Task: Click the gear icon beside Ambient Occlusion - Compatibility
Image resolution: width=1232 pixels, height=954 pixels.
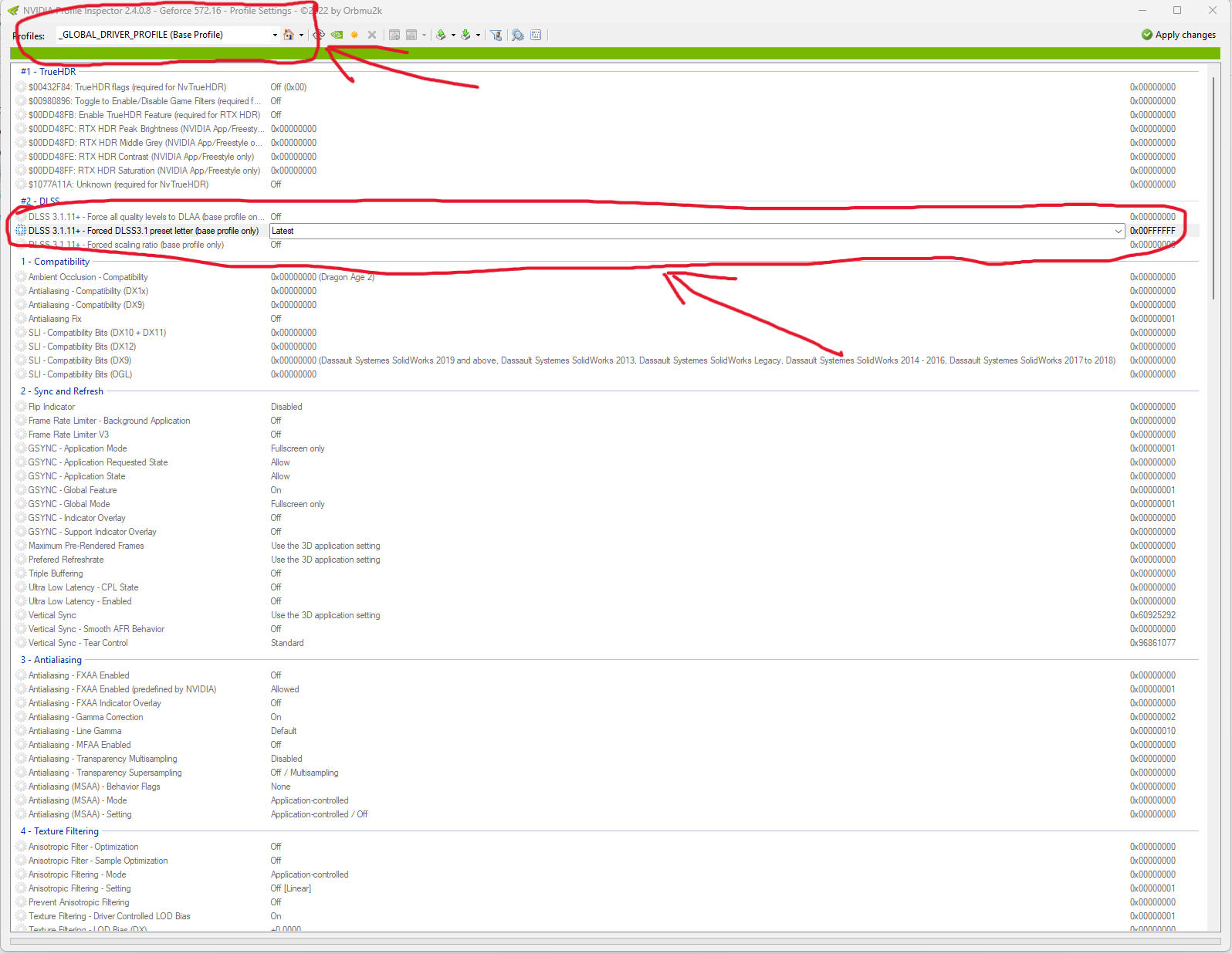Action: [x=22, y=277]
